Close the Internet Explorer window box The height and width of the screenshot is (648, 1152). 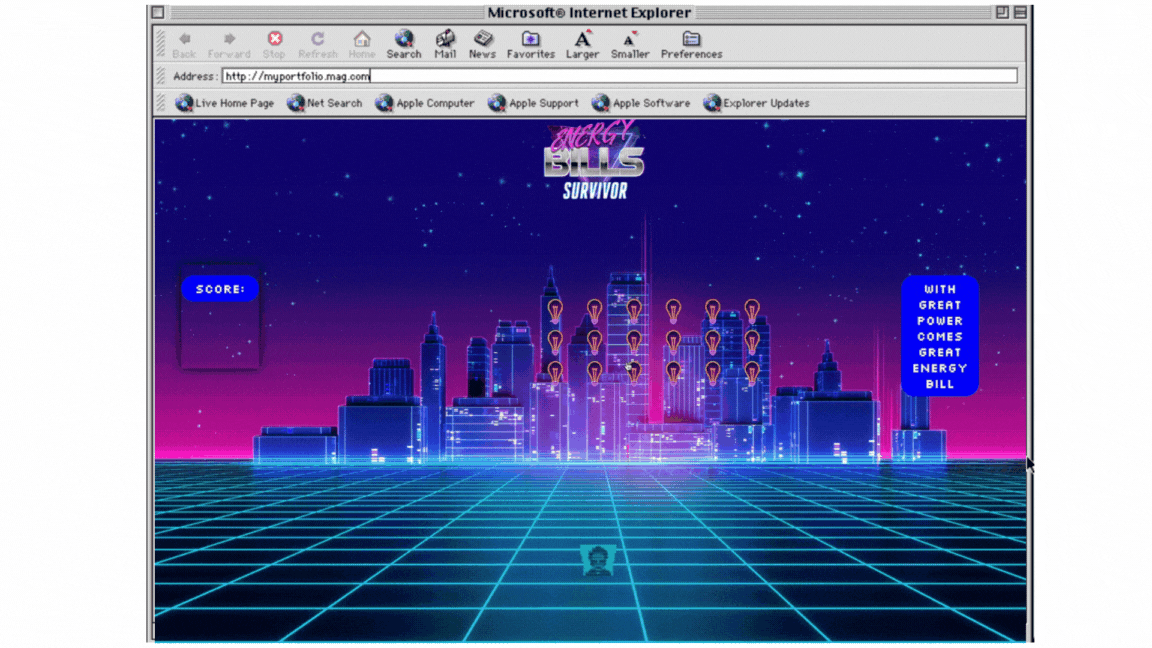[x=158, y=12]
